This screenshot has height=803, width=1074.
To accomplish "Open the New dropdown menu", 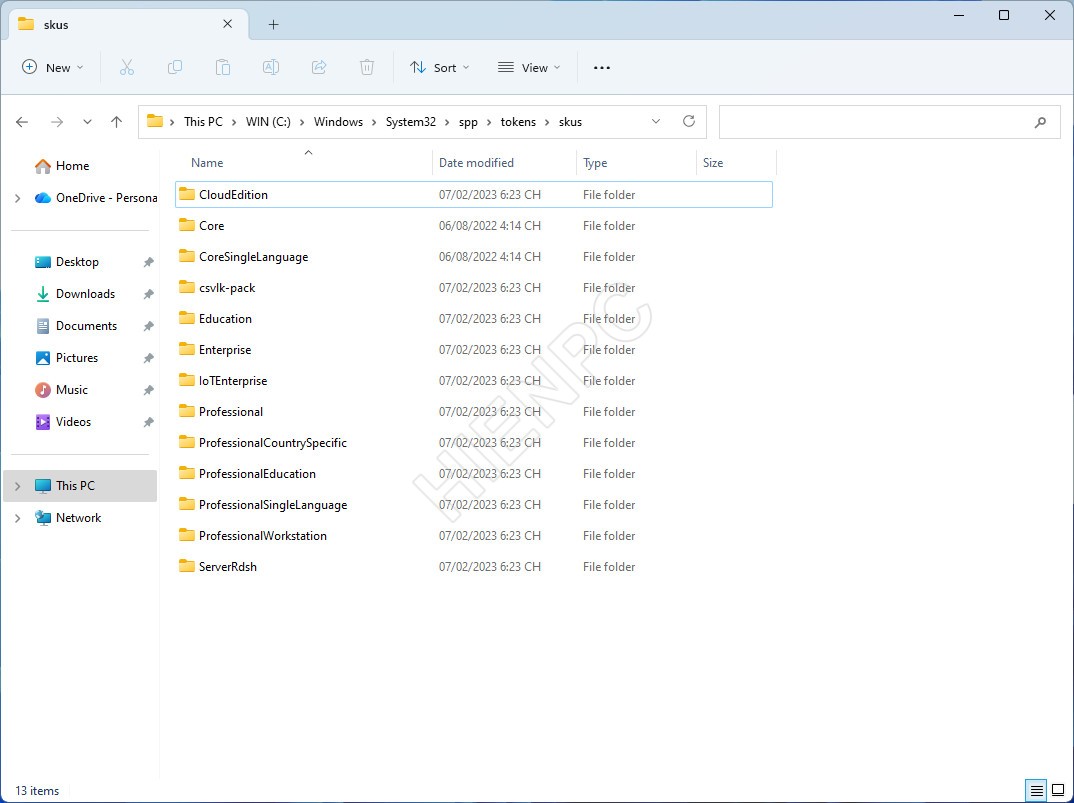I will click(53, 67).
